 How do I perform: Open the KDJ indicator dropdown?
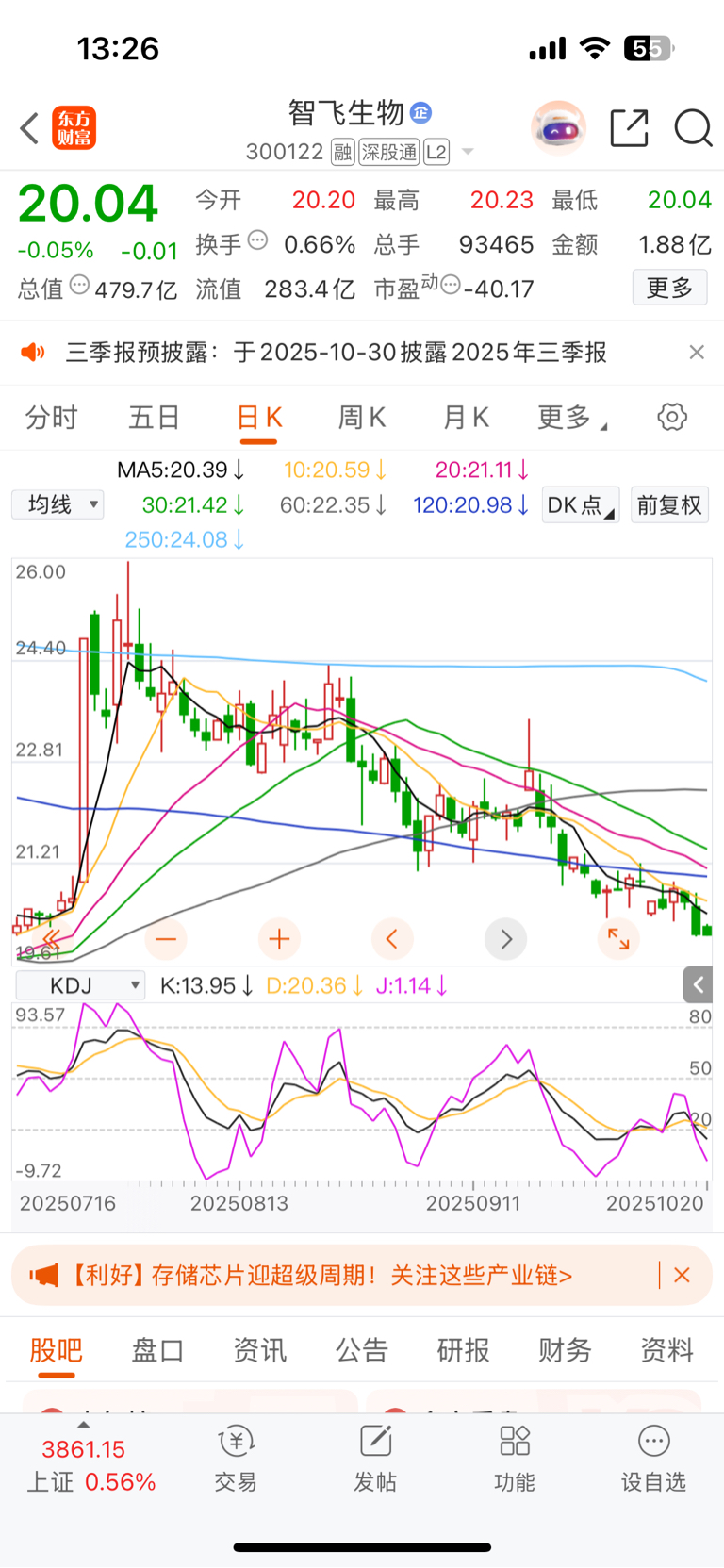80,985
